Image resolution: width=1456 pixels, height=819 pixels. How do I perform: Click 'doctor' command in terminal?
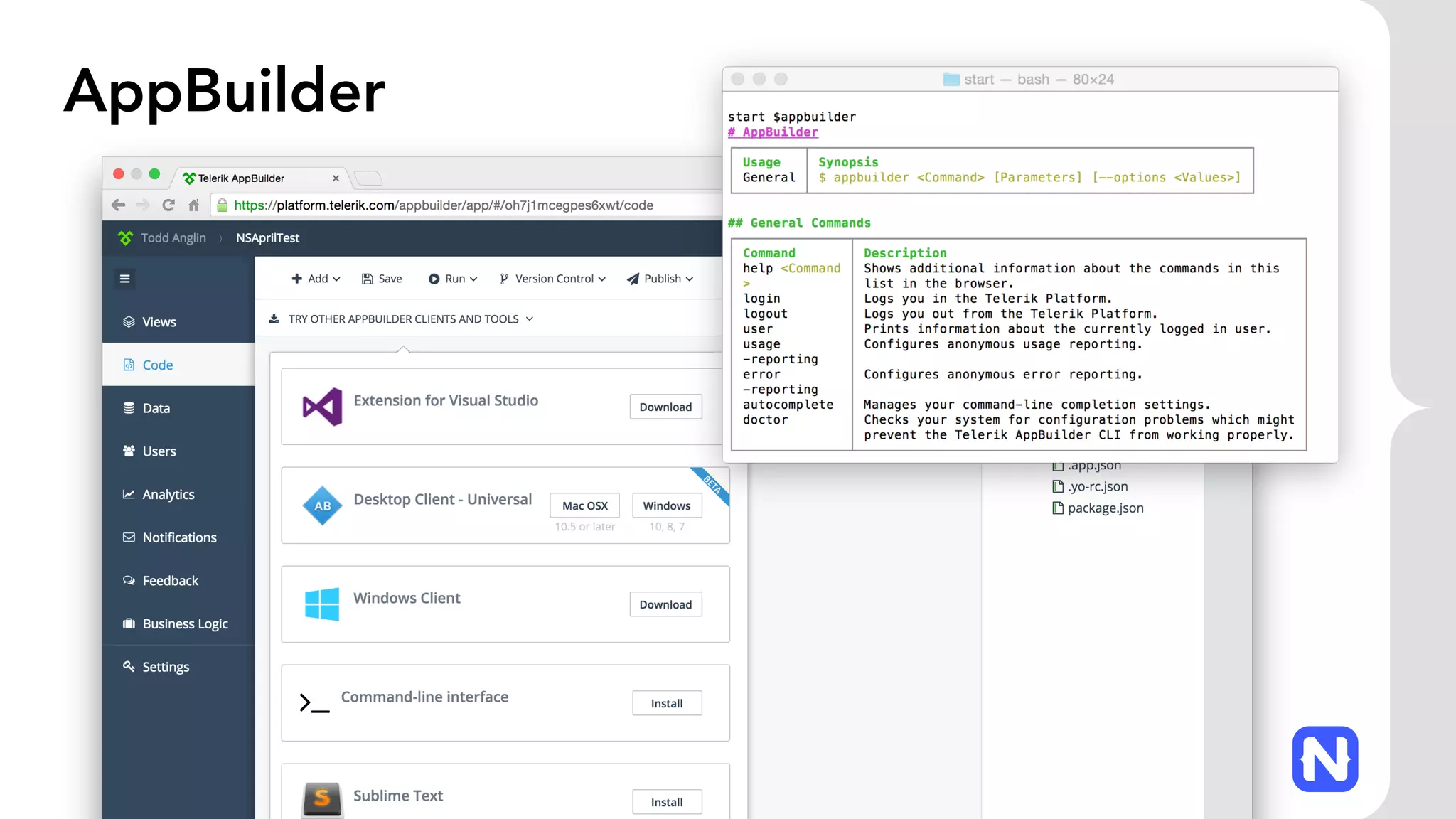765,420
